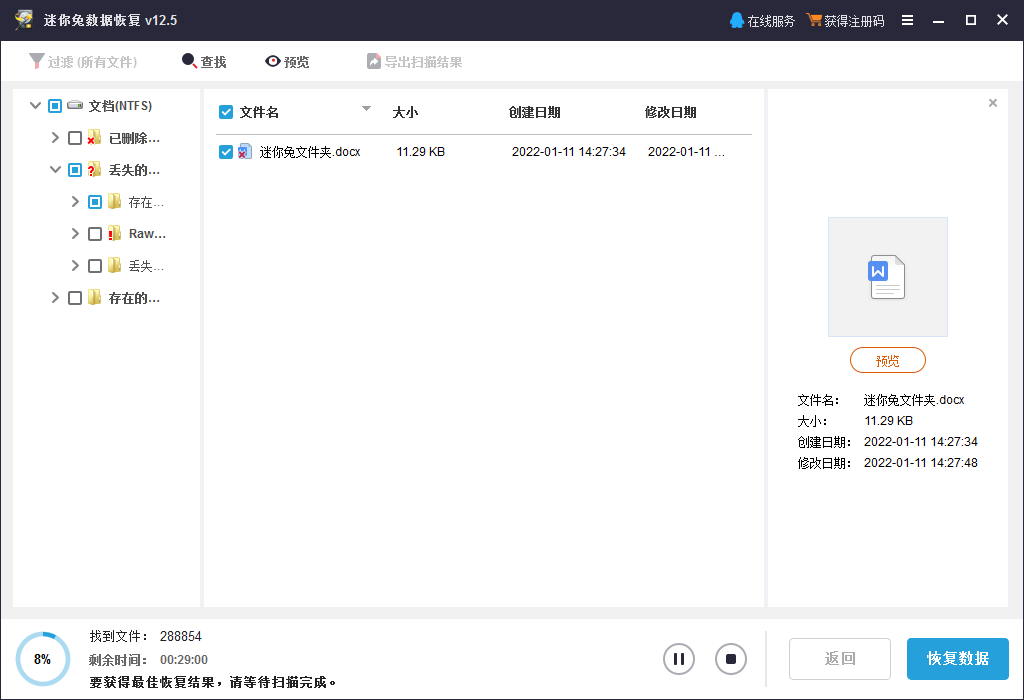The image size is (1024, 700).
Task: Click folder icon of 存在... subfolder
Action: click(x=114, y=201)
